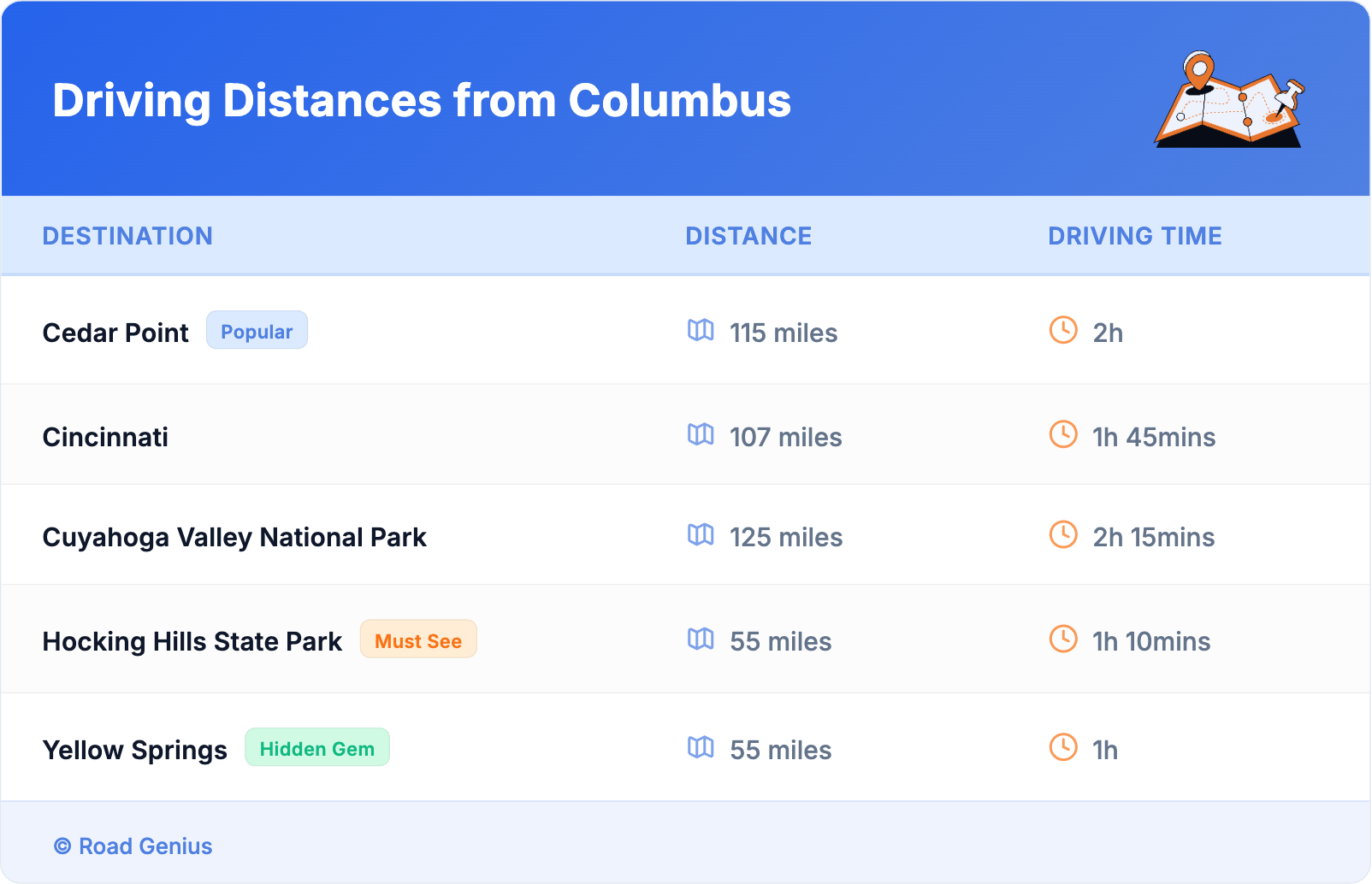Screen dimensions: 1372x884
Task: Click the Driving Distances from Columbus title
Action: point(422,101)
